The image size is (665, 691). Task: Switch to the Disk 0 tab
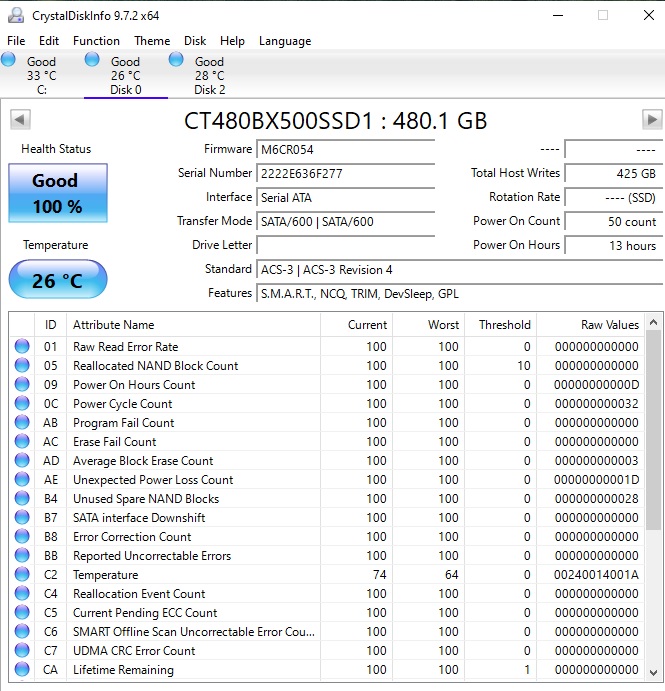click(125, 76)
